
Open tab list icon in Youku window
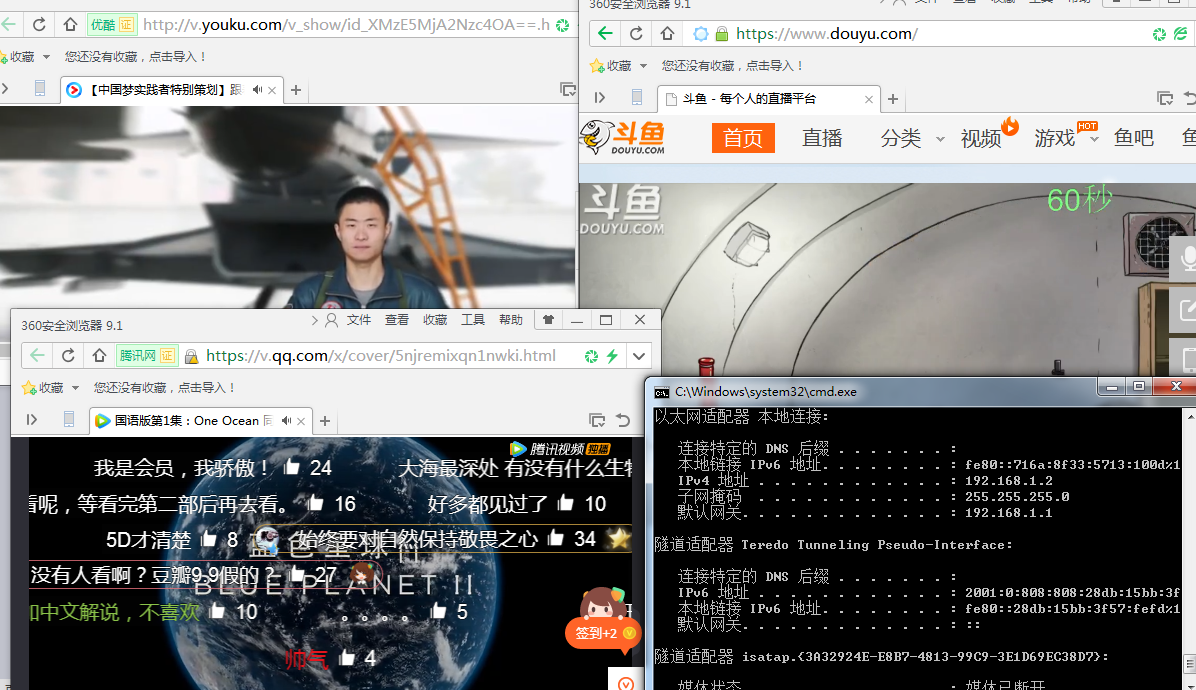click(x=567, y=90)
